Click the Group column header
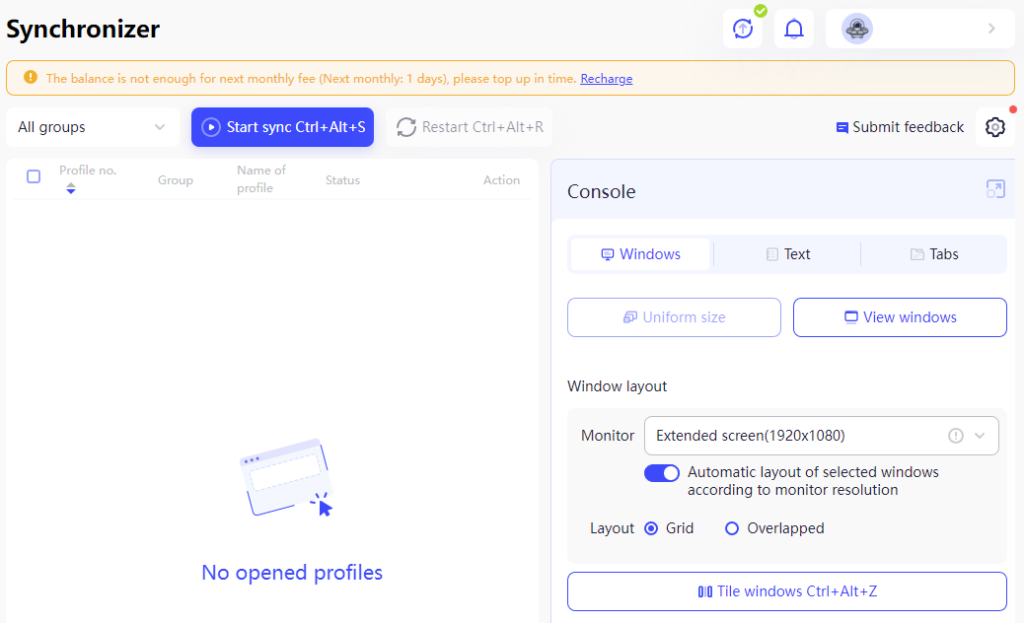 (x=175, y=180)
